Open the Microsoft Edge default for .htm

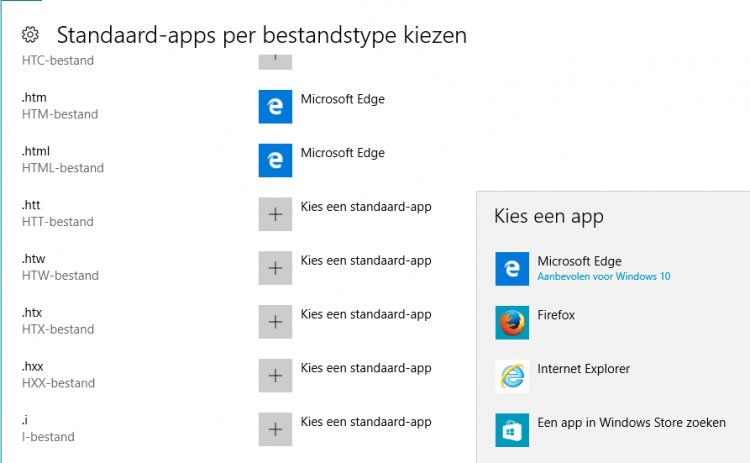tap(342, 99)
